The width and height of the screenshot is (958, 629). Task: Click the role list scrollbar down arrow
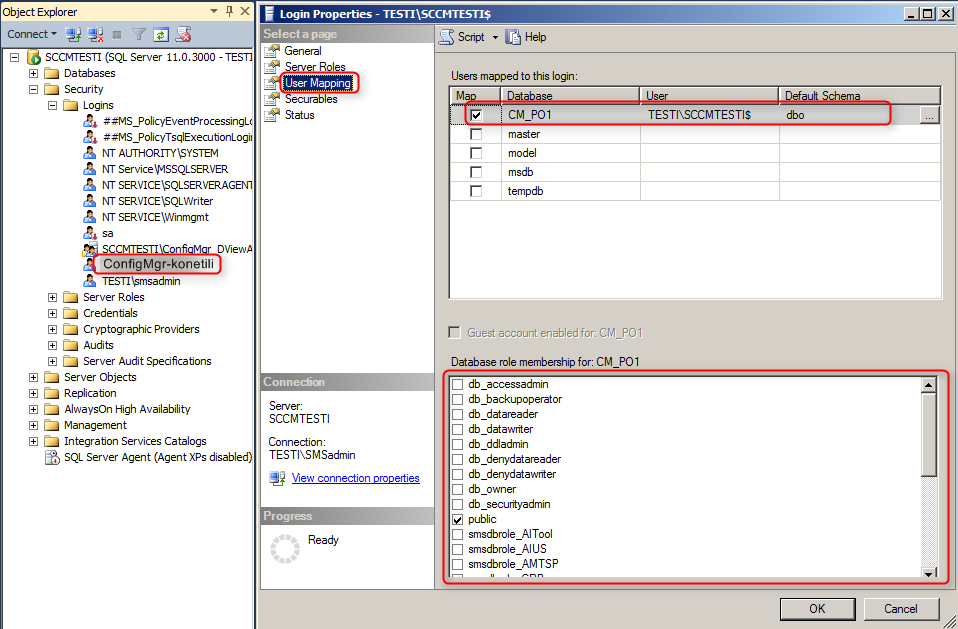(929, 573)
